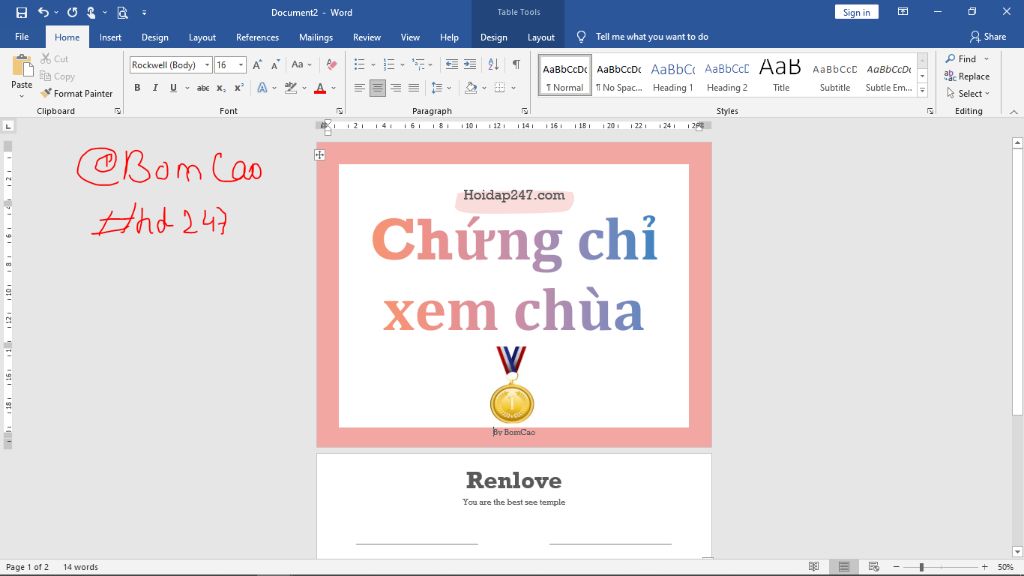Click the table move handle
The height and width of the screenshot is (576, 1024).
[319, 155]
